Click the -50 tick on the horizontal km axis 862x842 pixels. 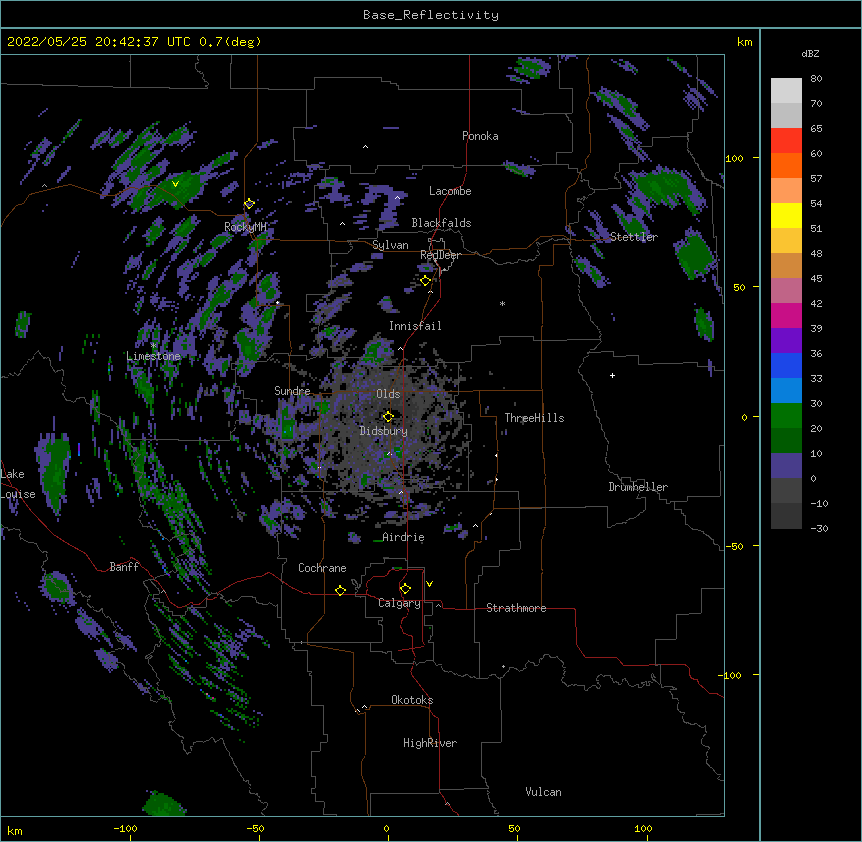(255, 828)
